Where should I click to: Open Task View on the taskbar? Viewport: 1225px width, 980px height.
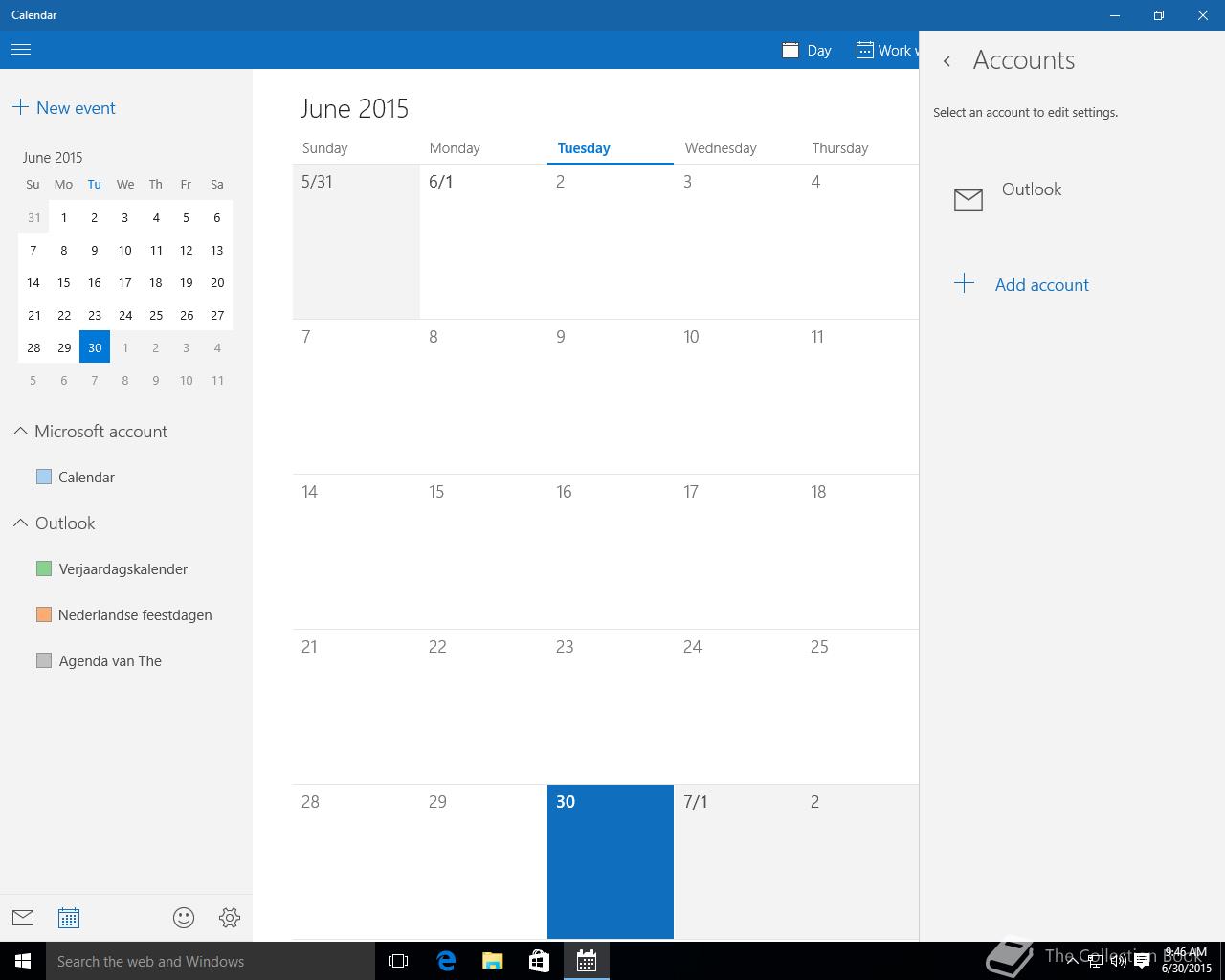[x=398, y=961]
